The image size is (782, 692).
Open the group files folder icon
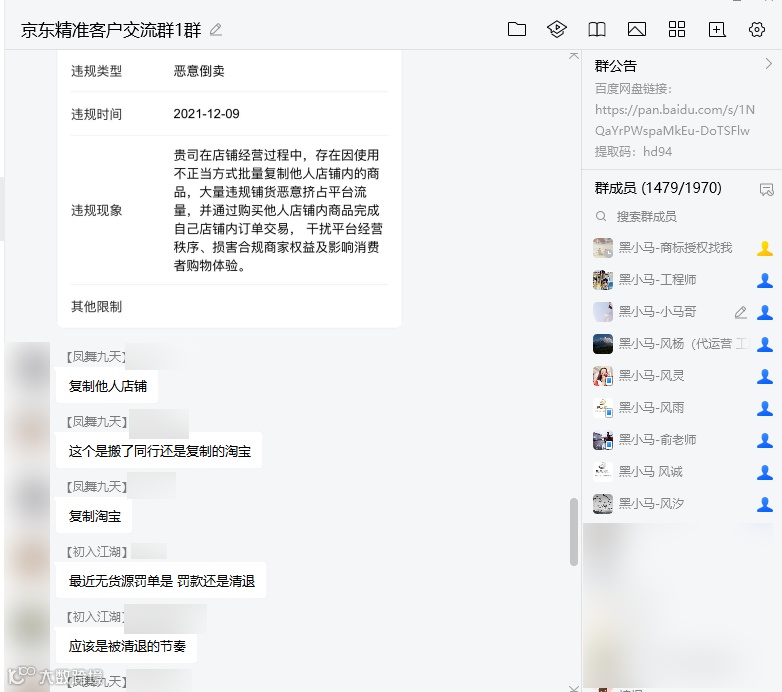point(517,29)
